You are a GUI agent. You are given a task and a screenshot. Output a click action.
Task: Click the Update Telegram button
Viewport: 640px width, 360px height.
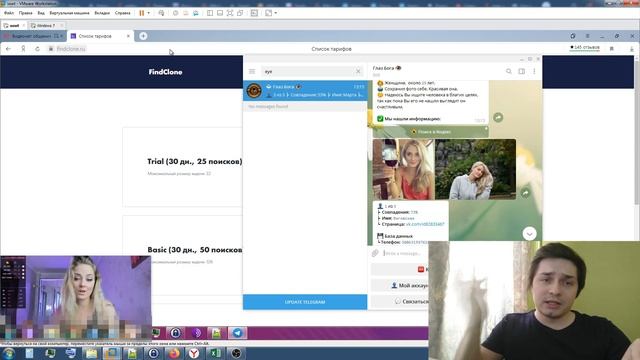coord(305,302)
